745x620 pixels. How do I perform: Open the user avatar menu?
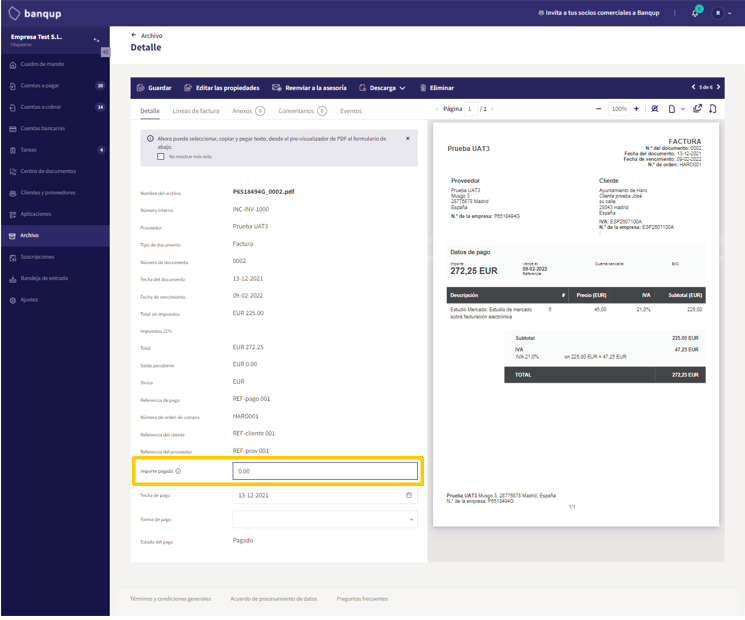coord(722,13)
